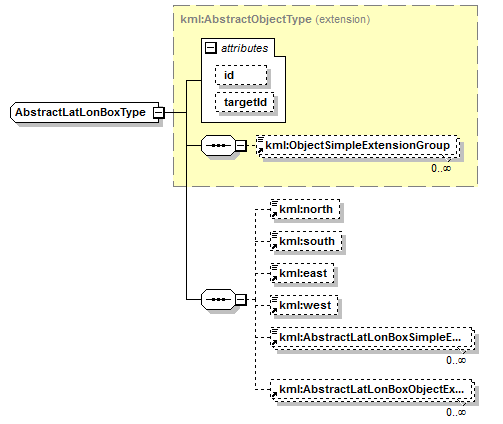503x424 pixels.
Task: Select the targetId attribute
Action: coord(245,102)
